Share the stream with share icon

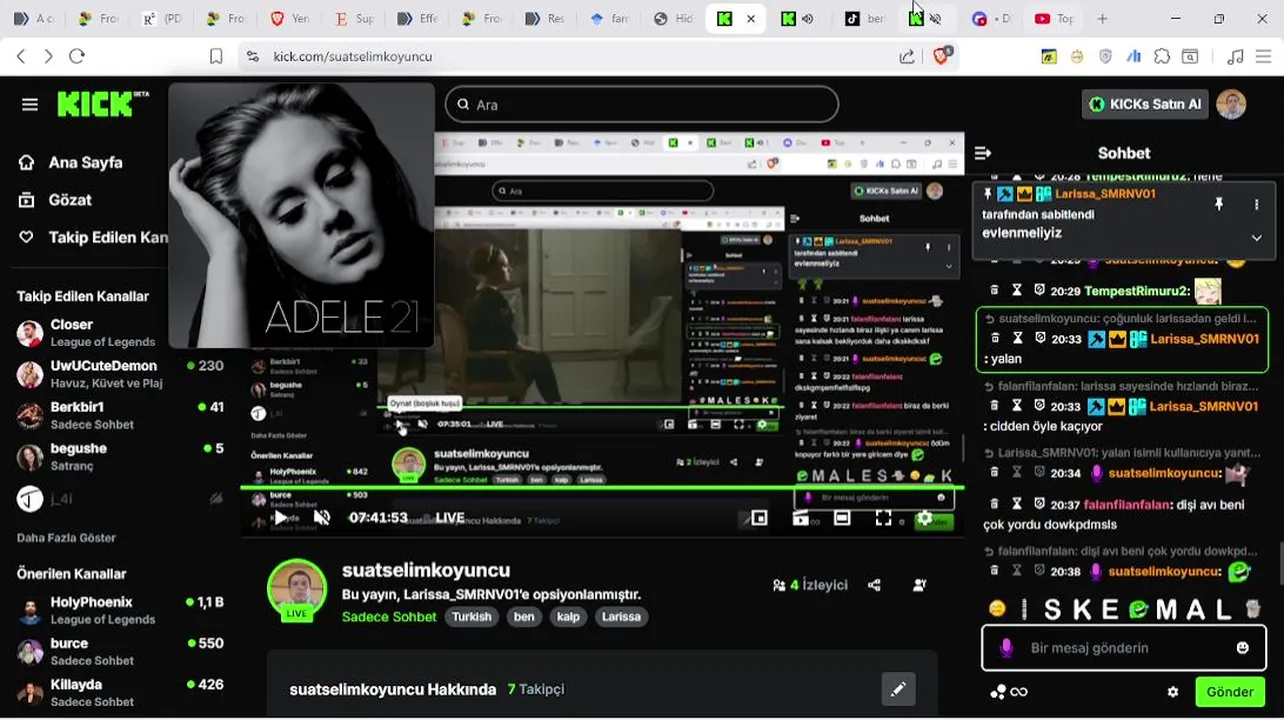coord(874,585)
